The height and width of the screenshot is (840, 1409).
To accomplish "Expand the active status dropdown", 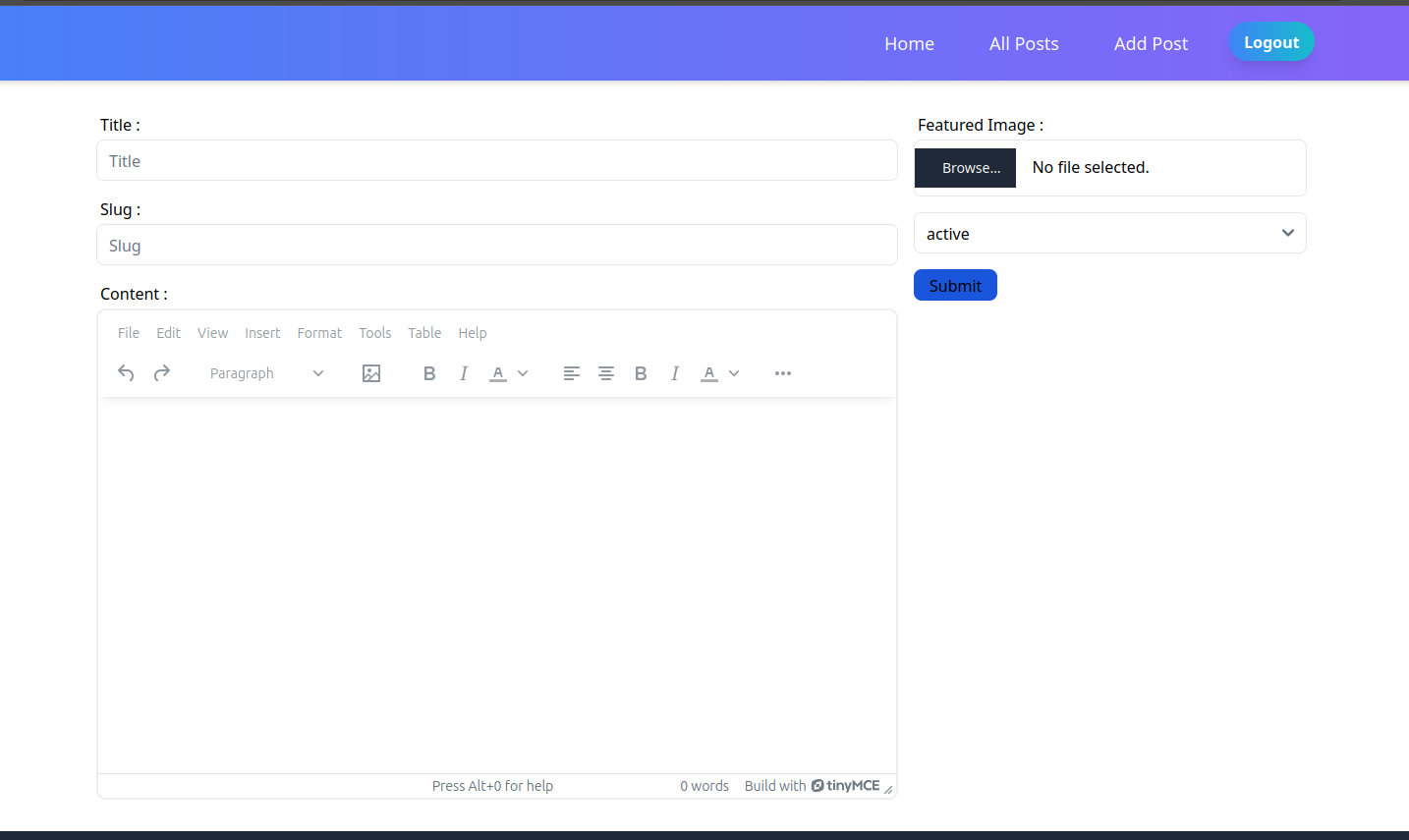I will (1109, 234).
